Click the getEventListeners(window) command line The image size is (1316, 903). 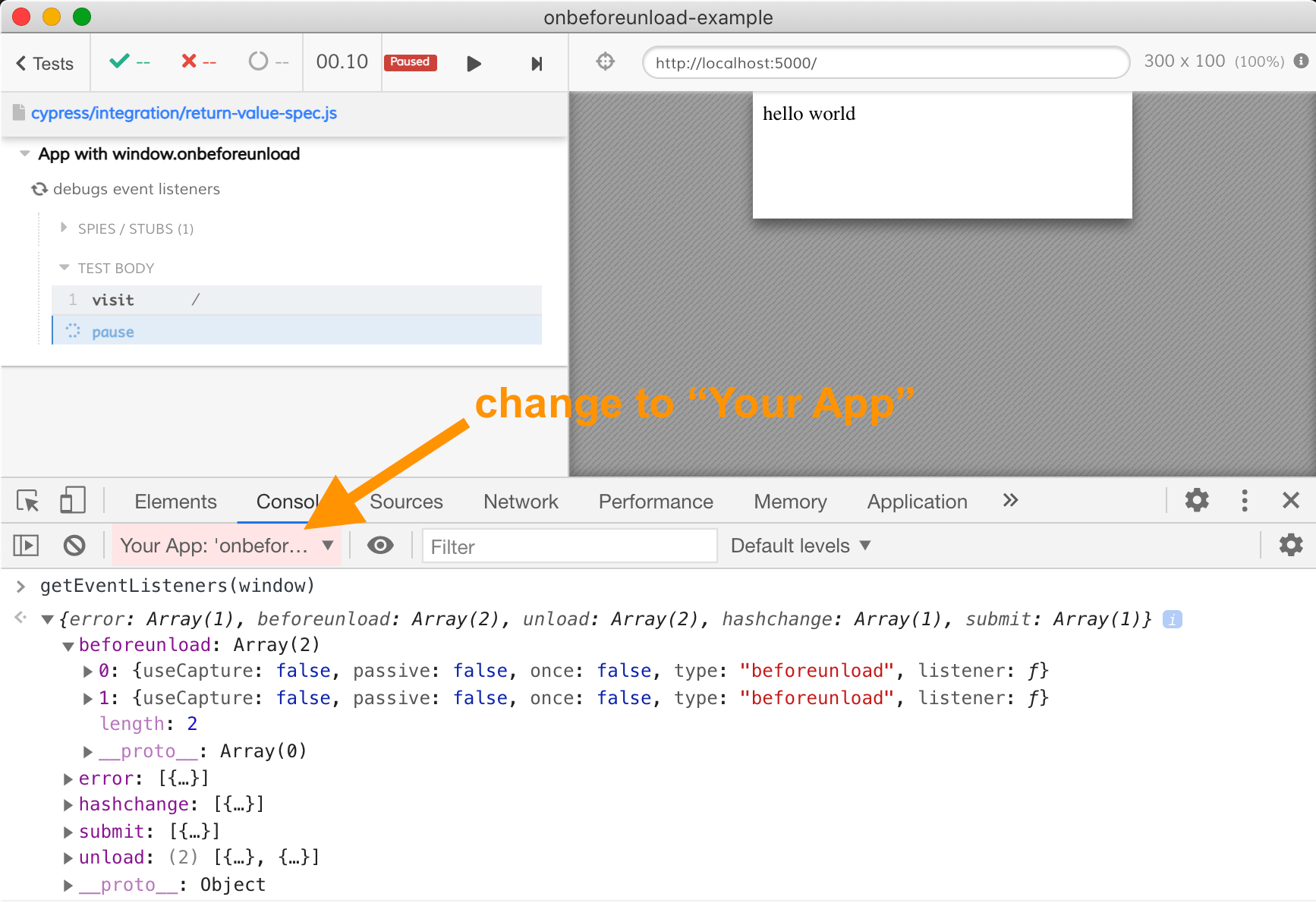(178, 586)
